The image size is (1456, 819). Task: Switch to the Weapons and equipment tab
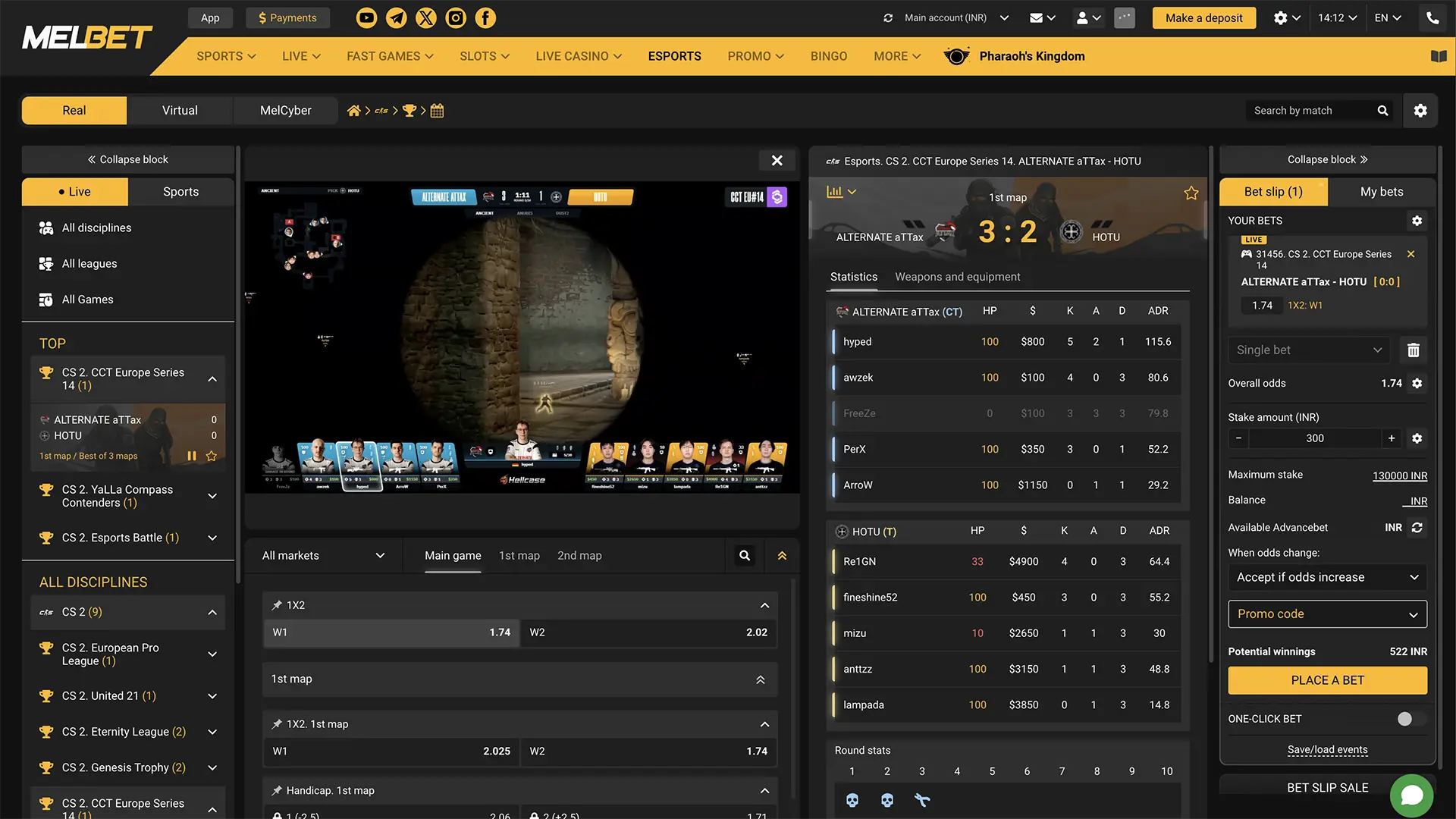coord(957,276)
